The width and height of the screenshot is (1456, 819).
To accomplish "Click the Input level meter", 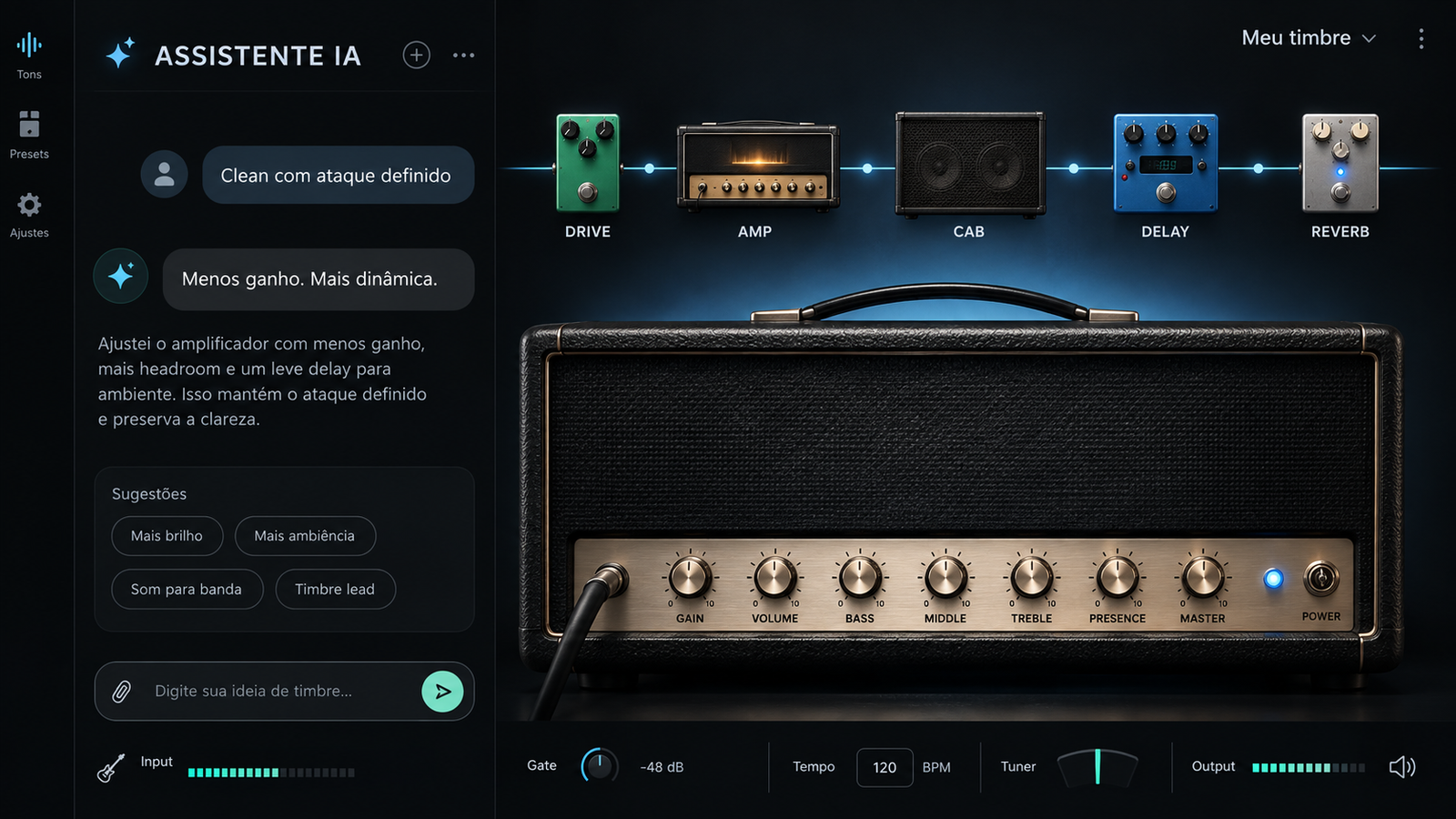I will point(271,773).
